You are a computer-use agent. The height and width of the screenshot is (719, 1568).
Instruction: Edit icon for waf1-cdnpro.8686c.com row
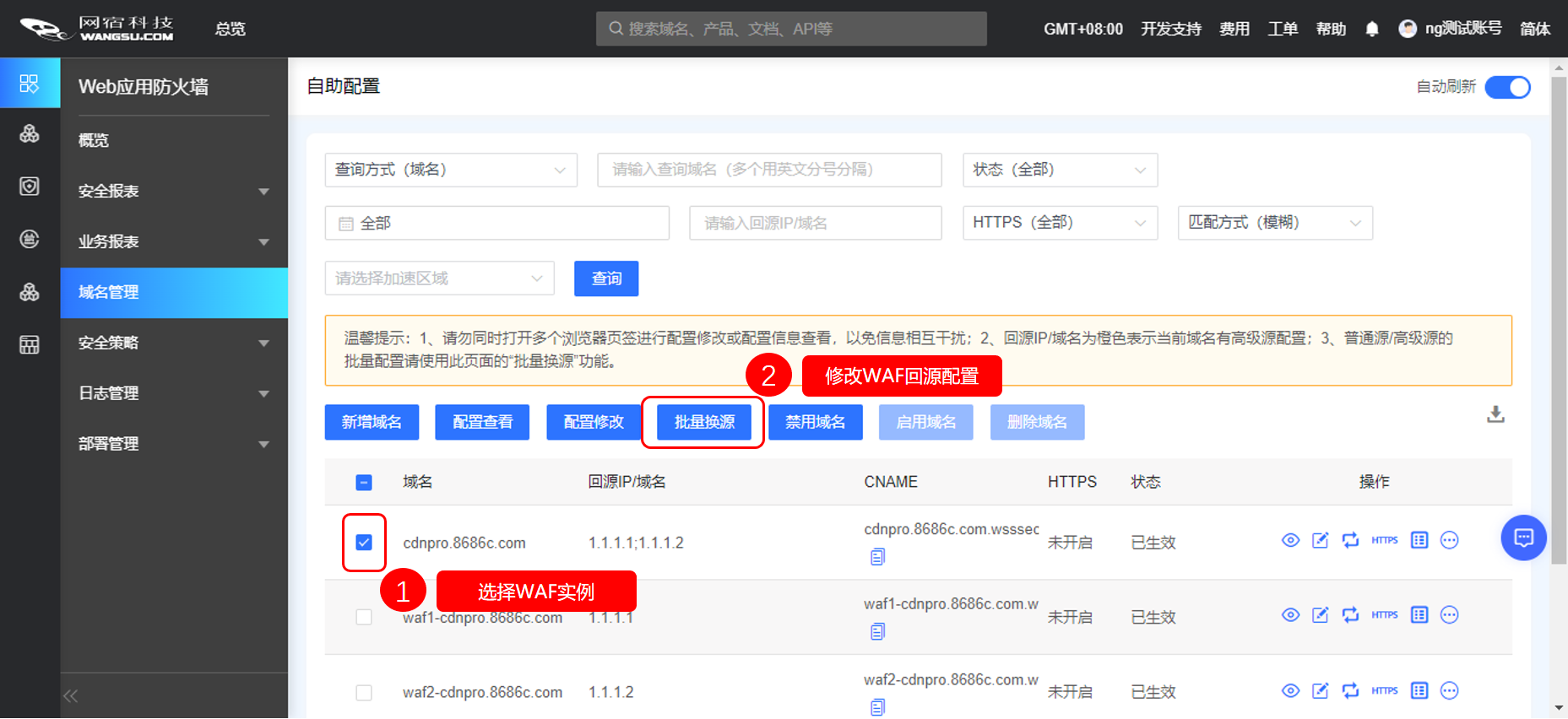1321,614
